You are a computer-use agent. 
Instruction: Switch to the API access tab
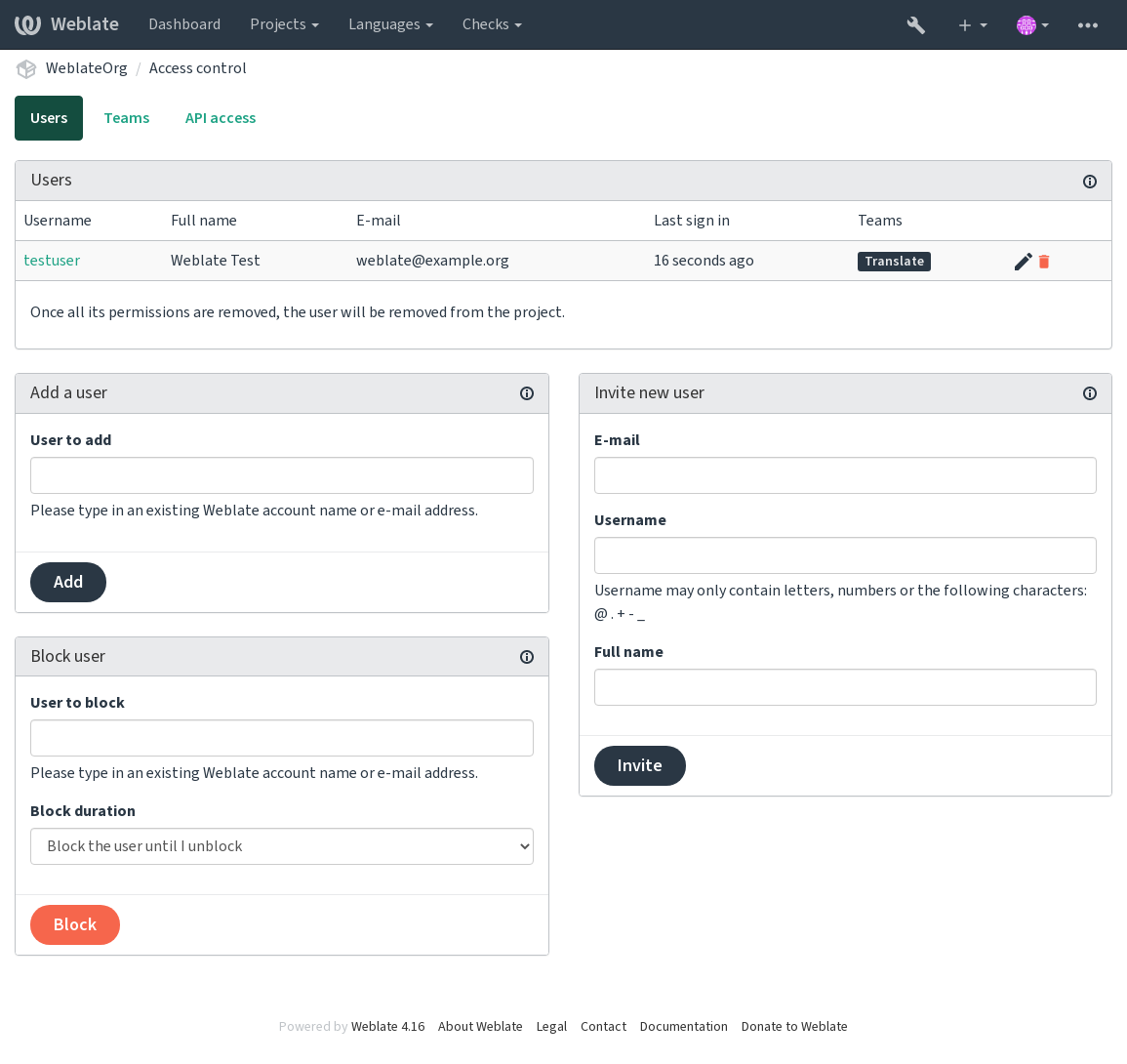221,118
